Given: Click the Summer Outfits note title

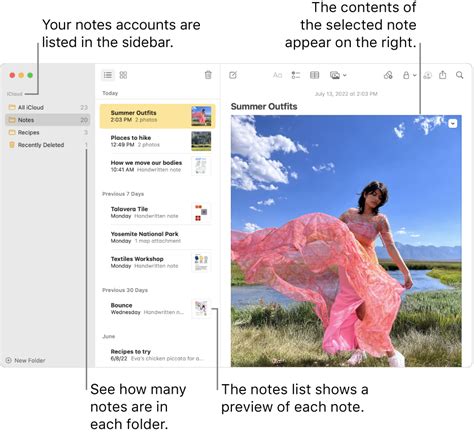Looking at the screenshot, I should [264, 106].
